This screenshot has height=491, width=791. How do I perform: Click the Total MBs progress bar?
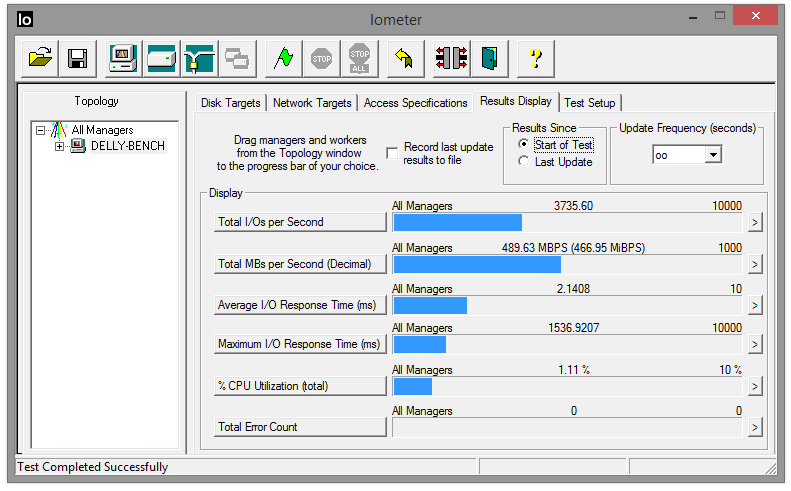point(568,264)
